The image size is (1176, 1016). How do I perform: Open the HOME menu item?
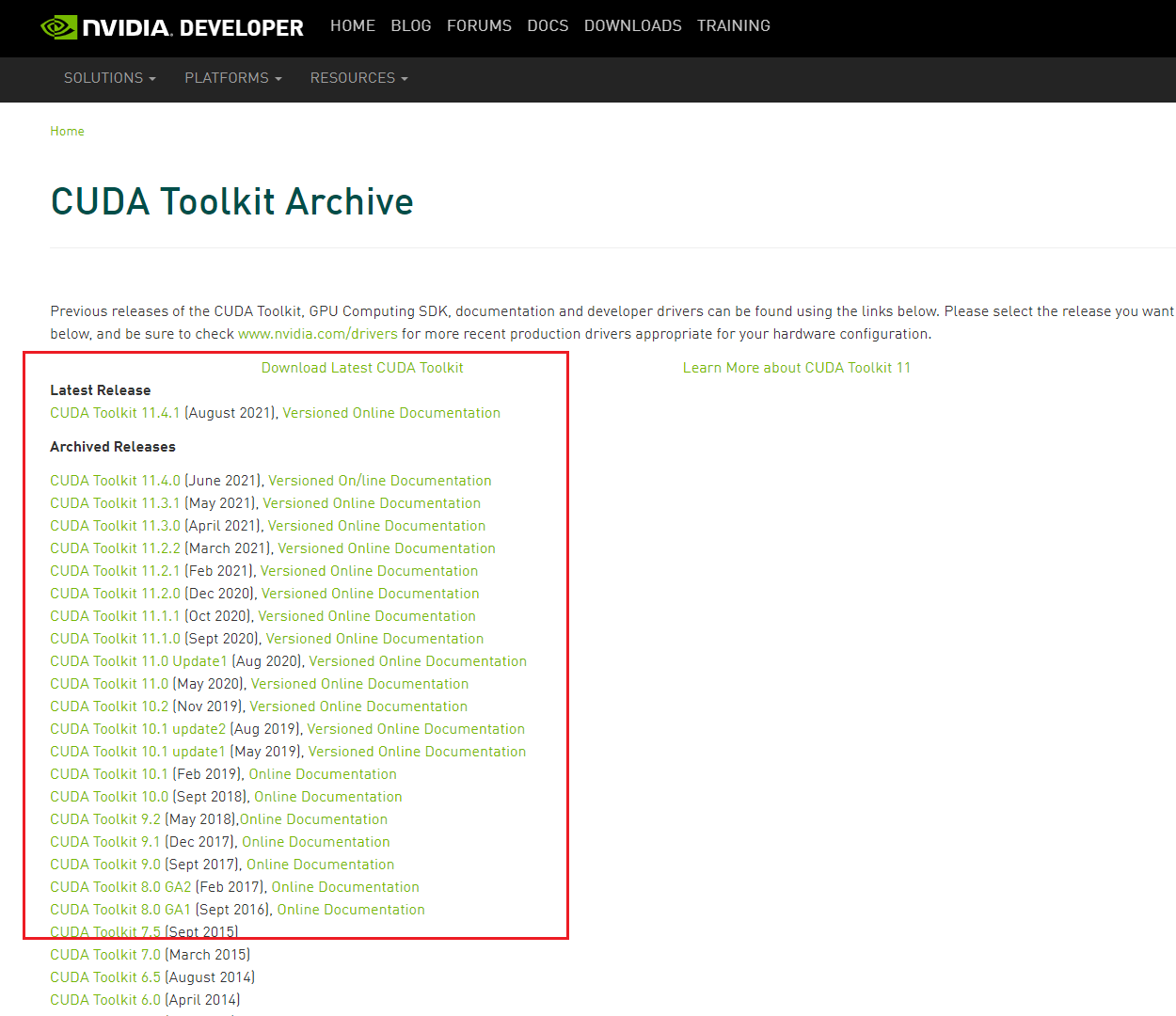[353, 26]
